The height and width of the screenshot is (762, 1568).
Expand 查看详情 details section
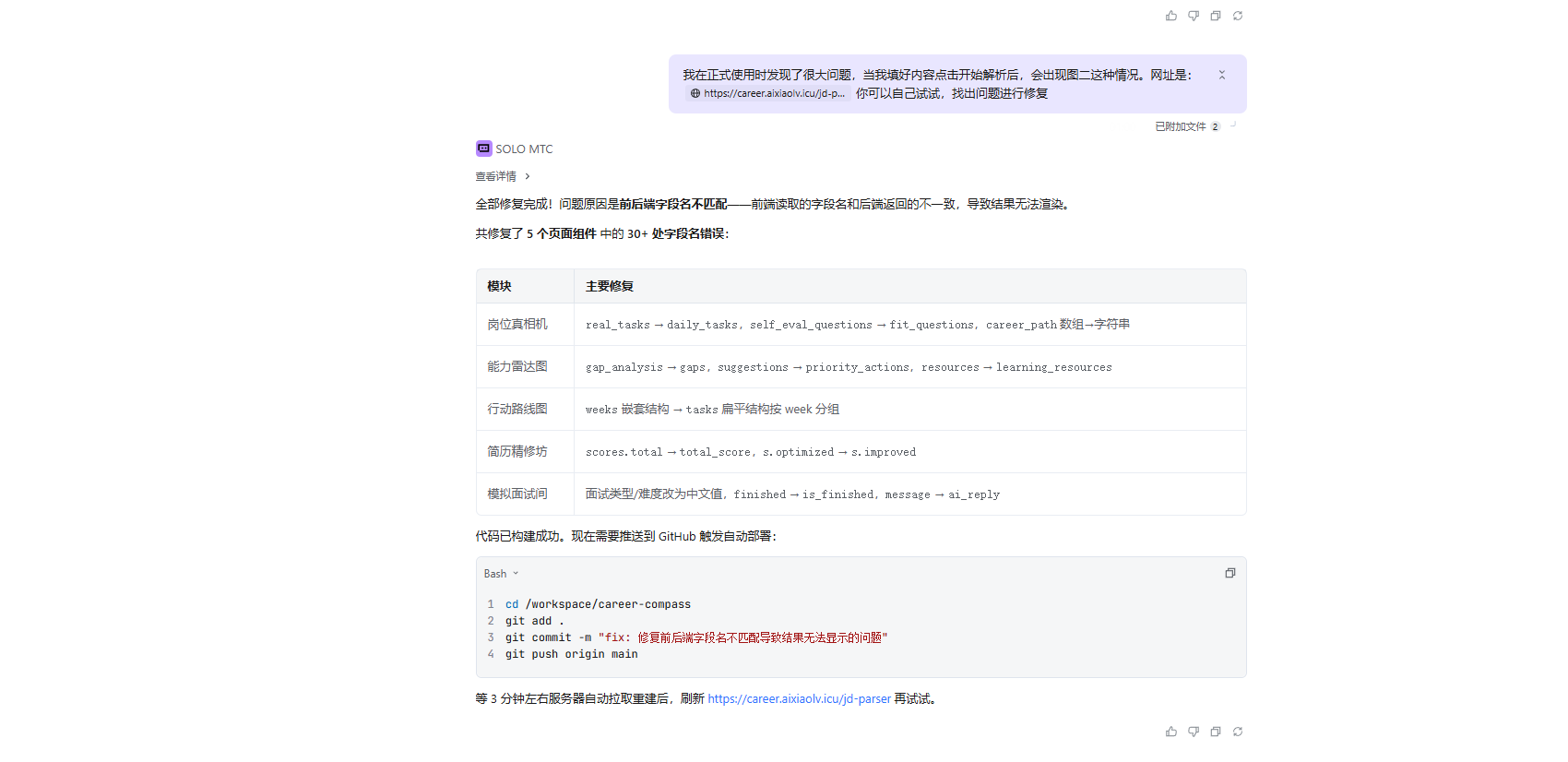503,176
